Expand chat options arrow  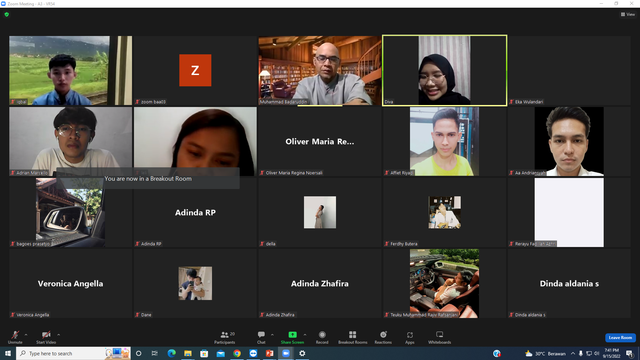coord(272,335)
